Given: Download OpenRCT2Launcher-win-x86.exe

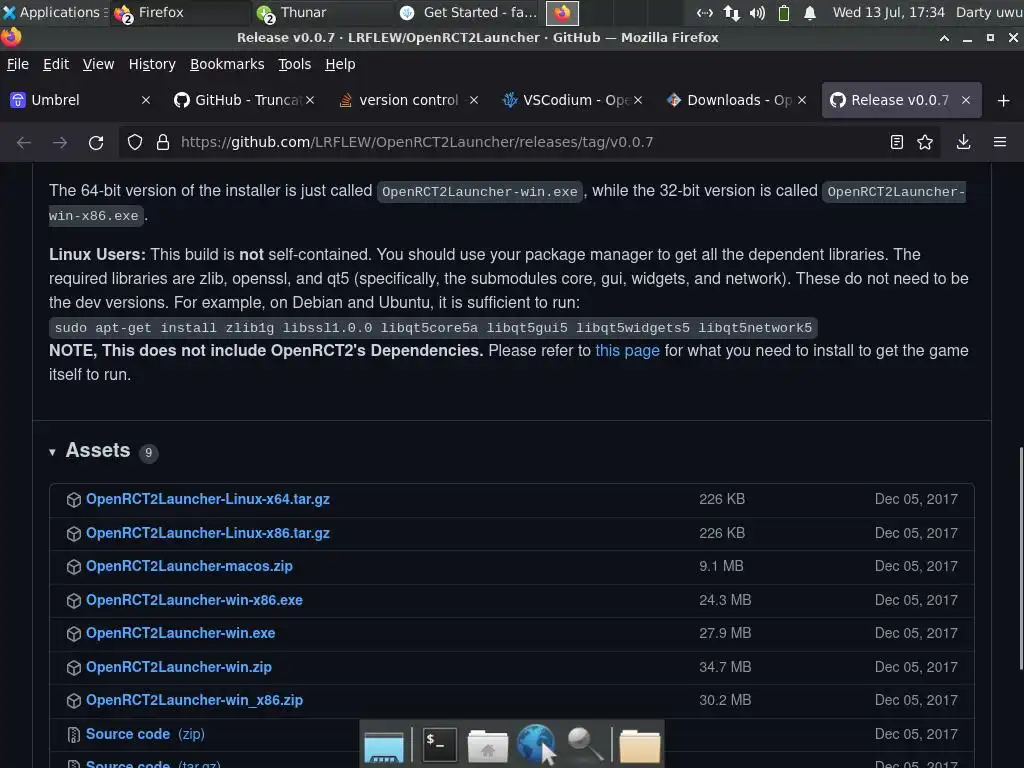Looking at the screenshot, I should pyautogui.click(x=195, y=600).
